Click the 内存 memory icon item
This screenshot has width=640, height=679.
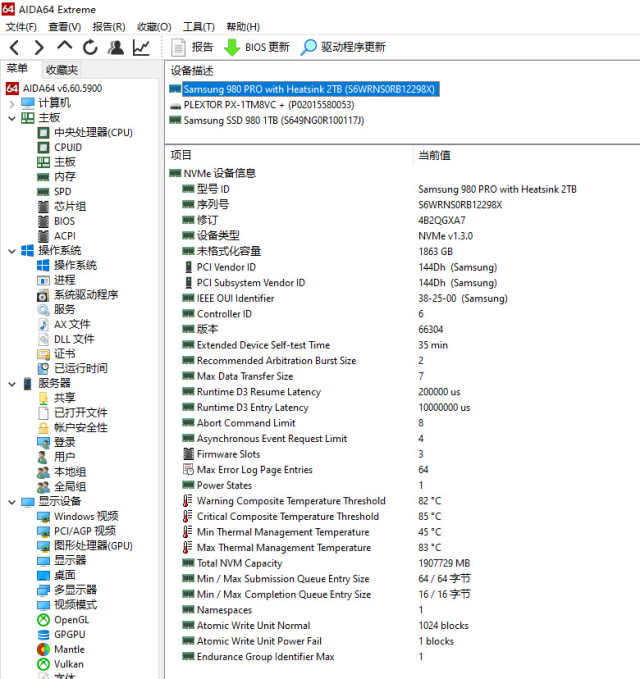(x=43, y=177)
